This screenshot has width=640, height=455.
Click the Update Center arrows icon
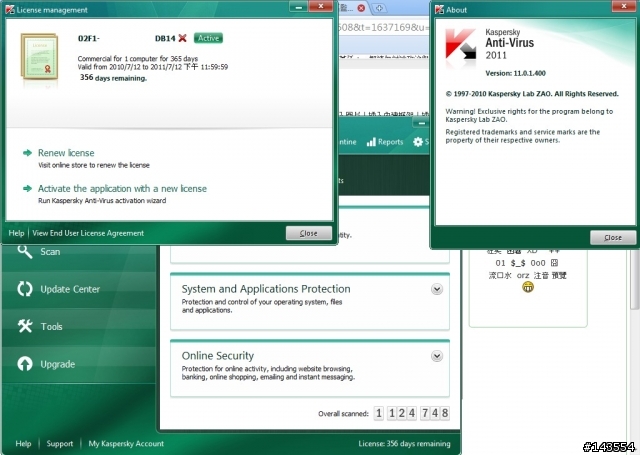tap(25, 289)
